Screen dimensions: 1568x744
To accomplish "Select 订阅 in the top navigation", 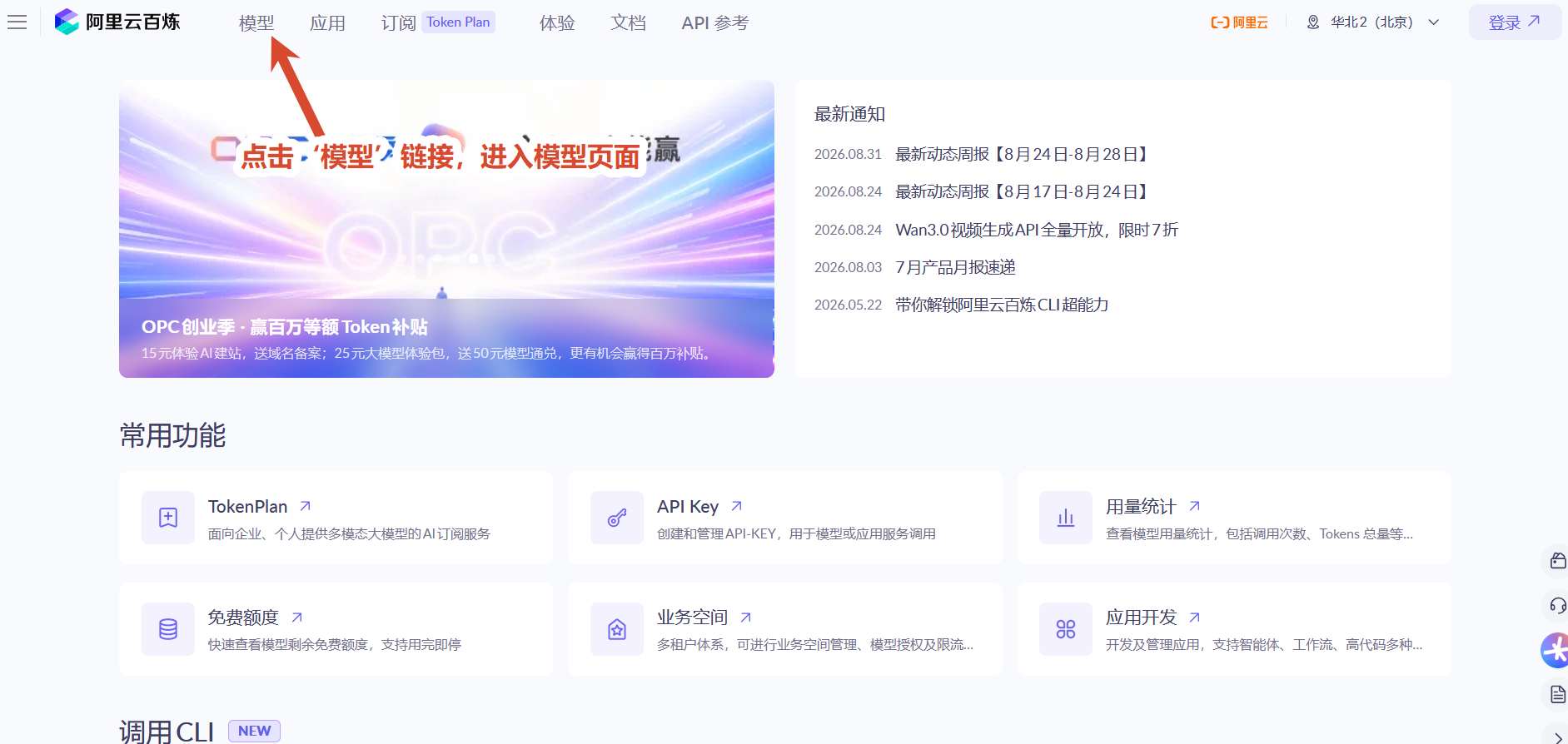I will (x=398, y=23).
